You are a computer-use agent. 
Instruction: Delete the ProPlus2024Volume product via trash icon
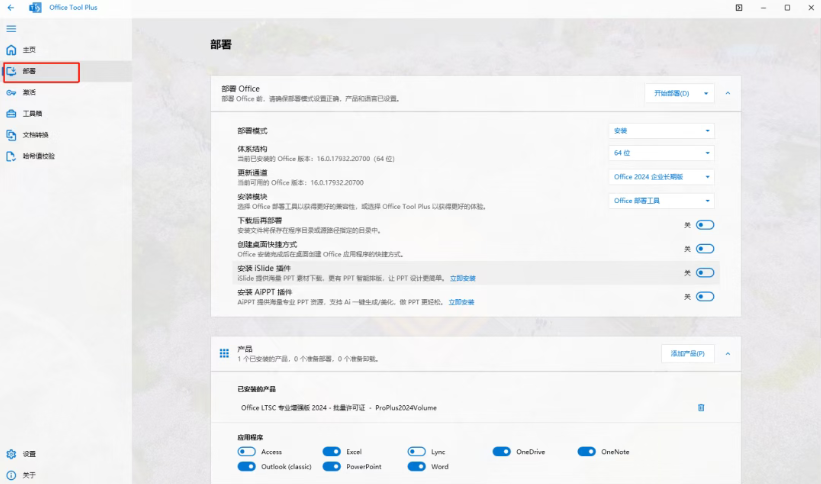(701, 408)
